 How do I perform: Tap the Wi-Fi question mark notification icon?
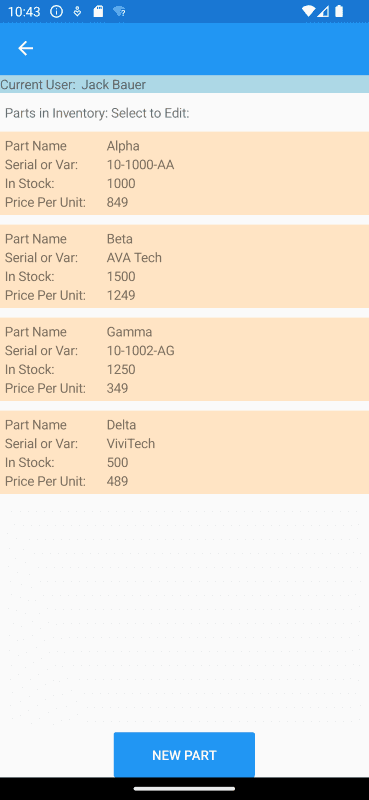[x=119, y=11]
